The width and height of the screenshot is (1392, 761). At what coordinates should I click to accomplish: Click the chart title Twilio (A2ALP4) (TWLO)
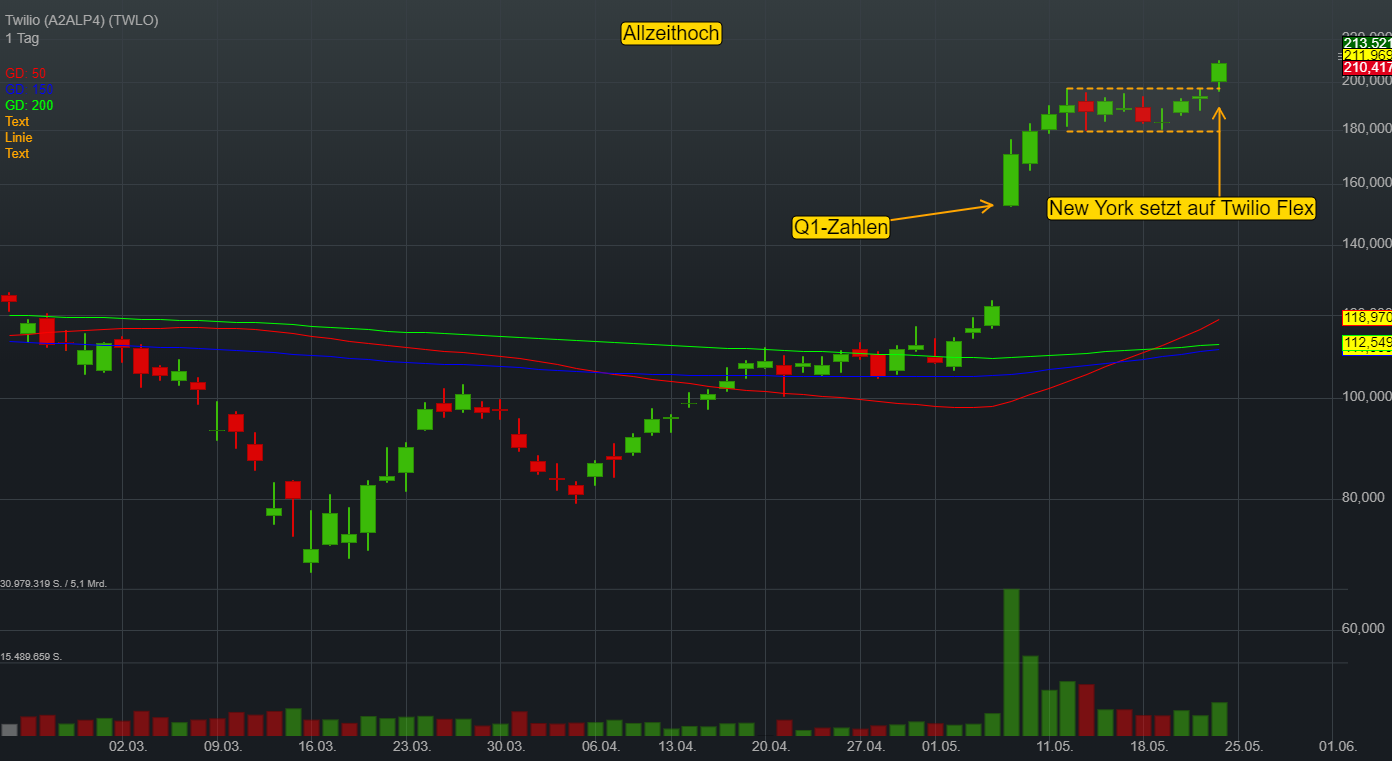(82, 20)
